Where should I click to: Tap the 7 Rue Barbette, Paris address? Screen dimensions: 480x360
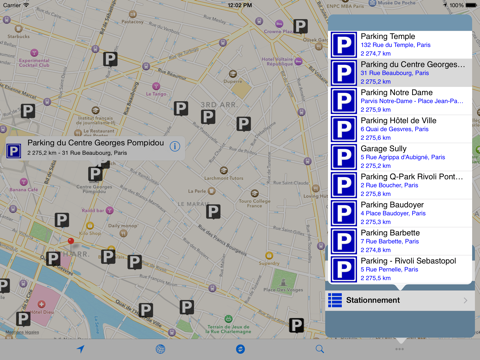[x=390, y=241]
